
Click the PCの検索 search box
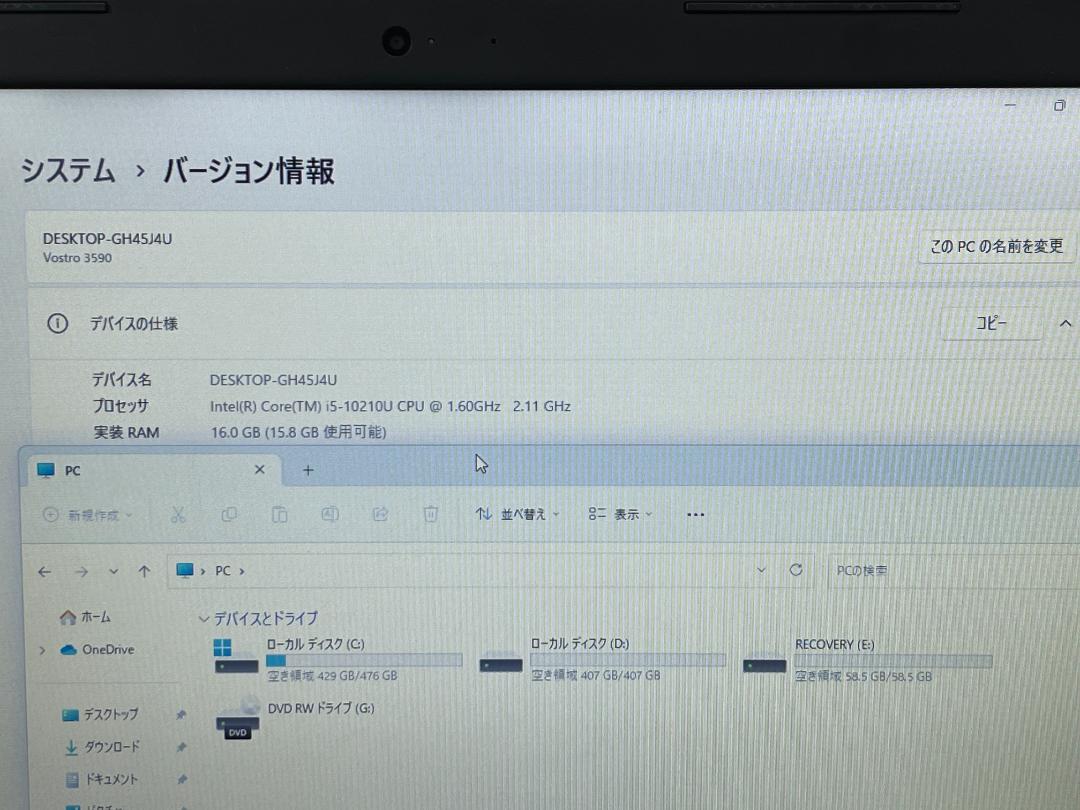(954, 571)
